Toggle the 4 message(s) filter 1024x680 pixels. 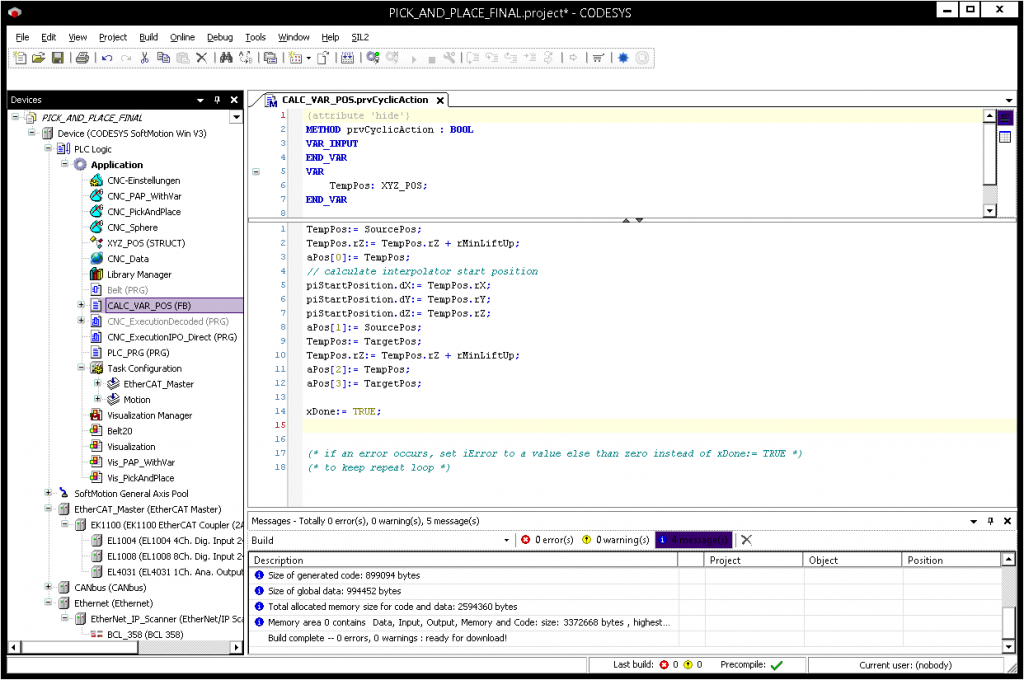tap(693, 540)
